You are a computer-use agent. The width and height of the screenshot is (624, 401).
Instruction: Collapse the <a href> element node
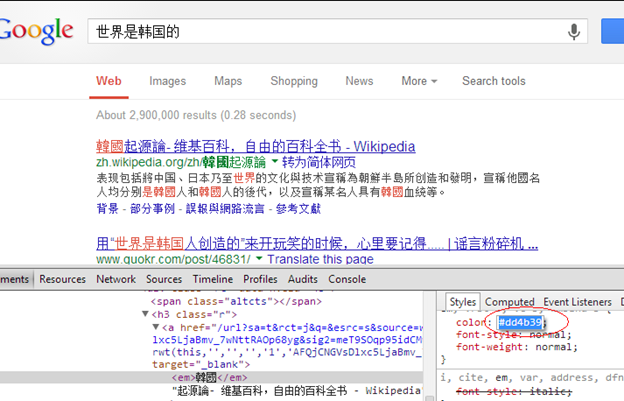156,327
